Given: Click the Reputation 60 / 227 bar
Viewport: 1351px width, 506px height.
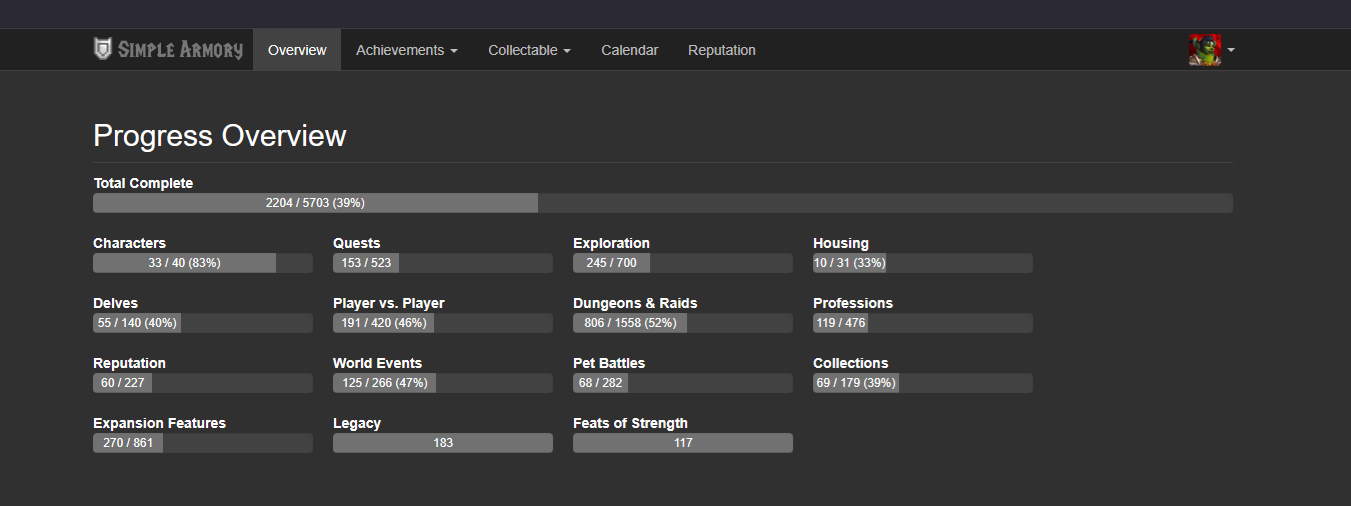Looking at the screenshot, I should tap(203, 383).
